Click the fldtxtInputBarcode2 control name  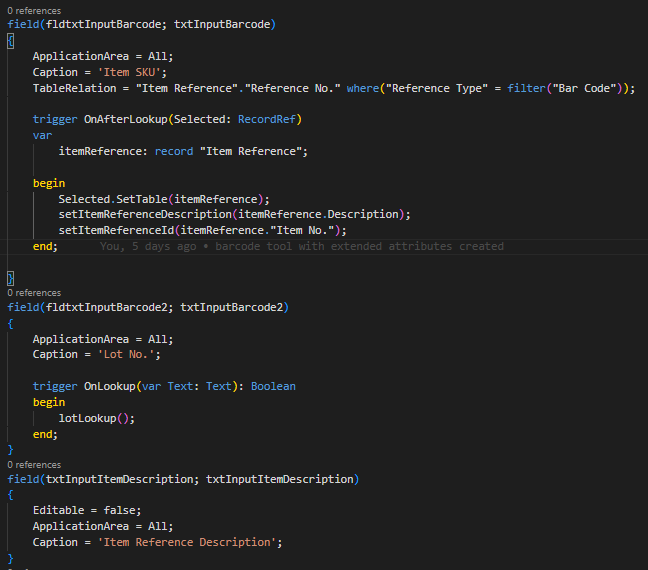[x=107, y=307]
